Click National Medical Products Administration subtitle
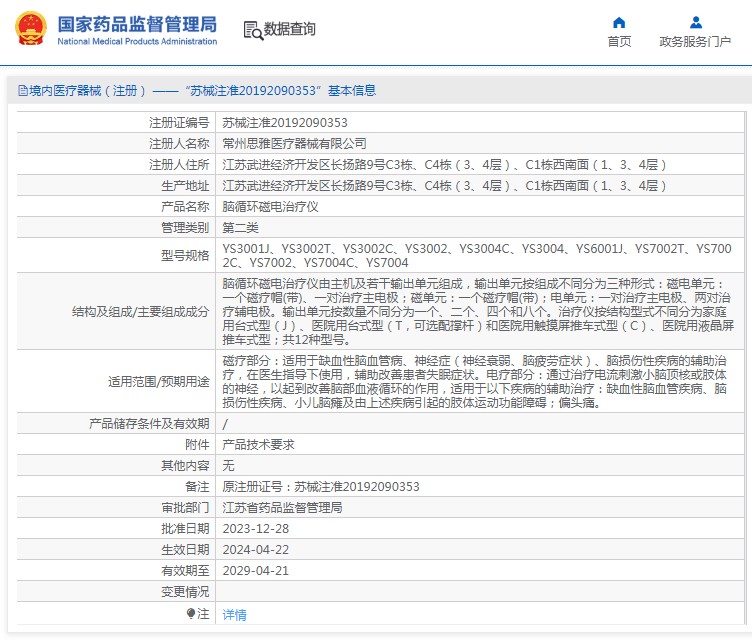This screenshot has height=643, width=752. pos(137,41)
